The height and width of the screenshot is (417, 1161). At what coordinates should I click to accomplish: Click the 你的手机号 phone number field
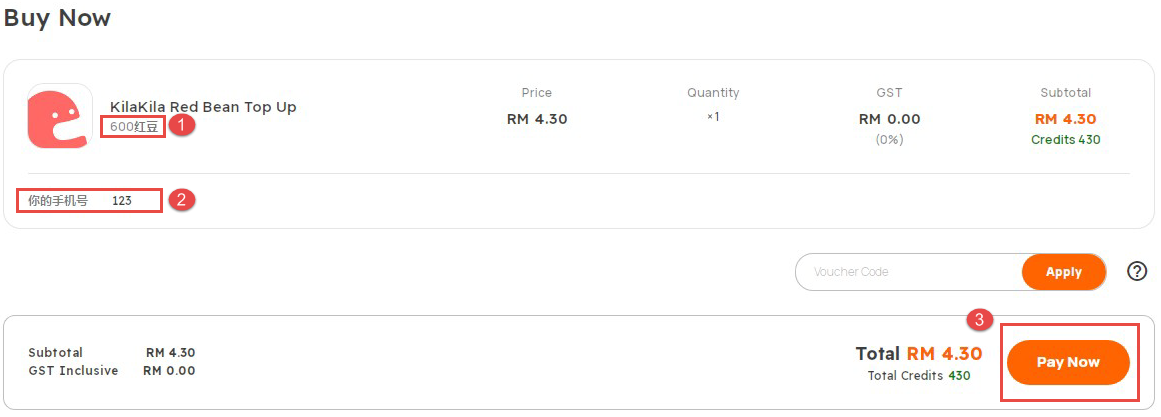tap(89, 200)
